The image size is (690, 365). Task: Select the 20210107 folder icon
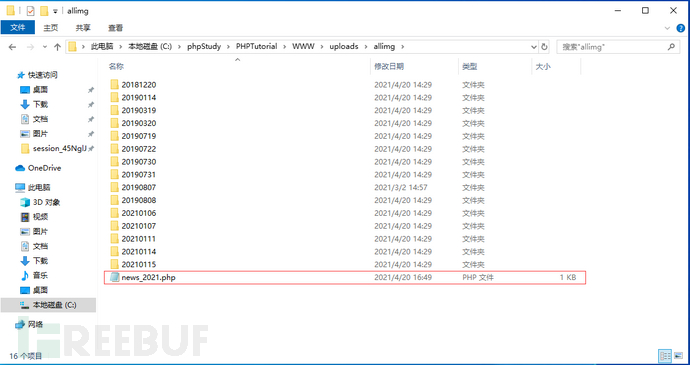pyautogui.click(x=114, y=226)
